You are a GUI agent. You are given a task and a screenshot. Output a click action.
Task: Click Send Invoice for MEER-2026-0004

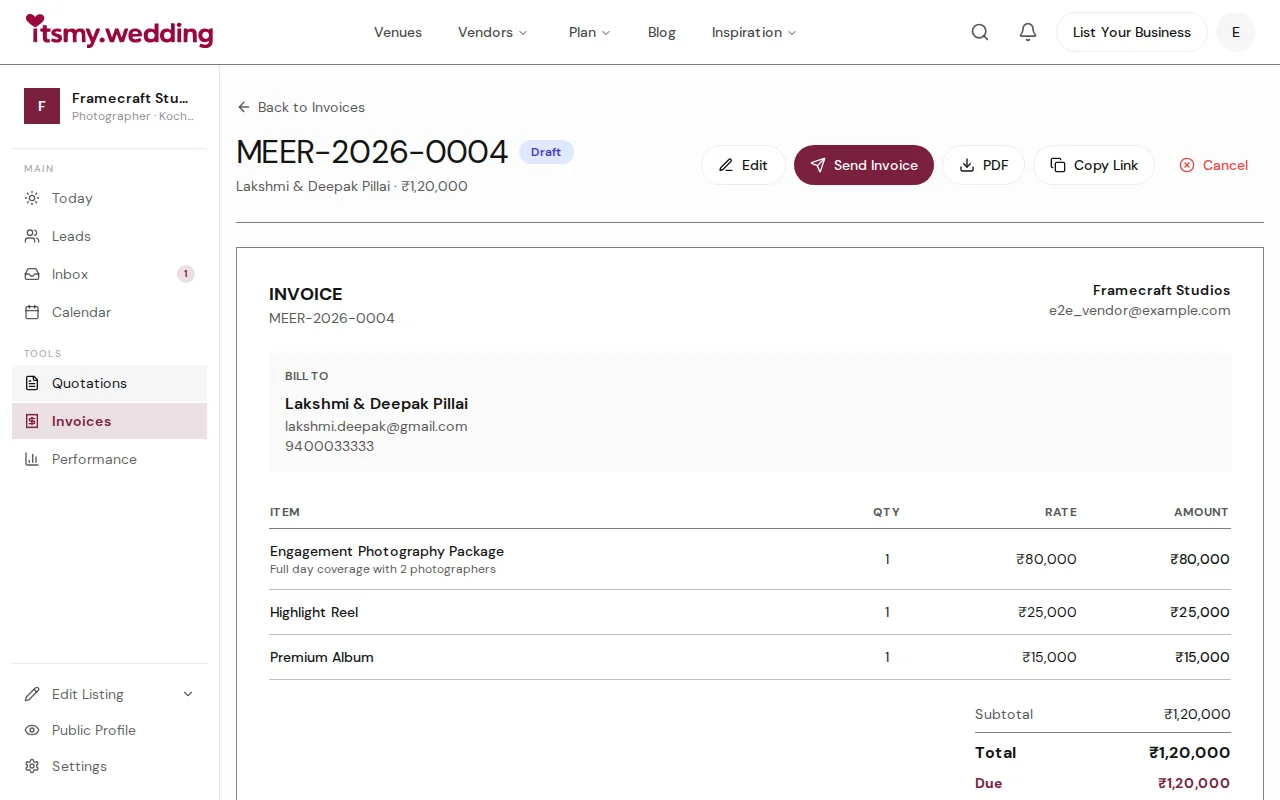[x=863, y=165]
